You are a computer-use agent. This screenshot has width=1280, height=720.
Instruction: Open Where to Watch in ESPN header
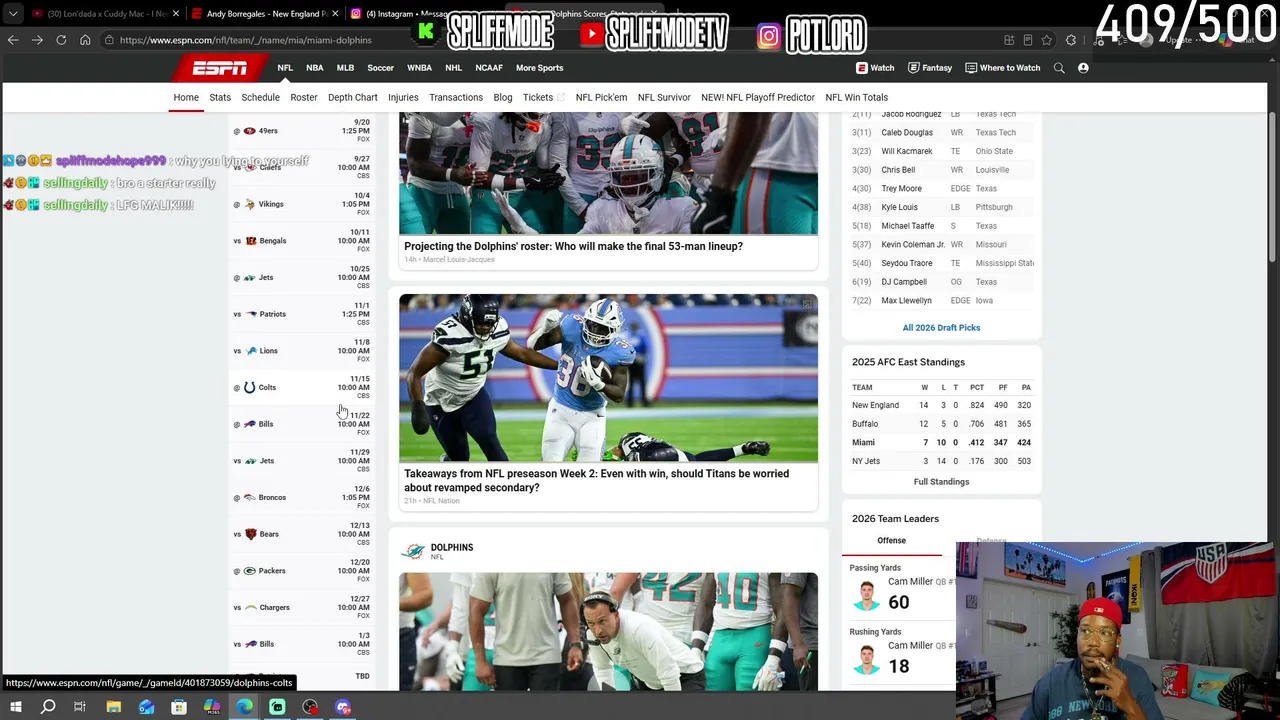(x=1003, y=68)
